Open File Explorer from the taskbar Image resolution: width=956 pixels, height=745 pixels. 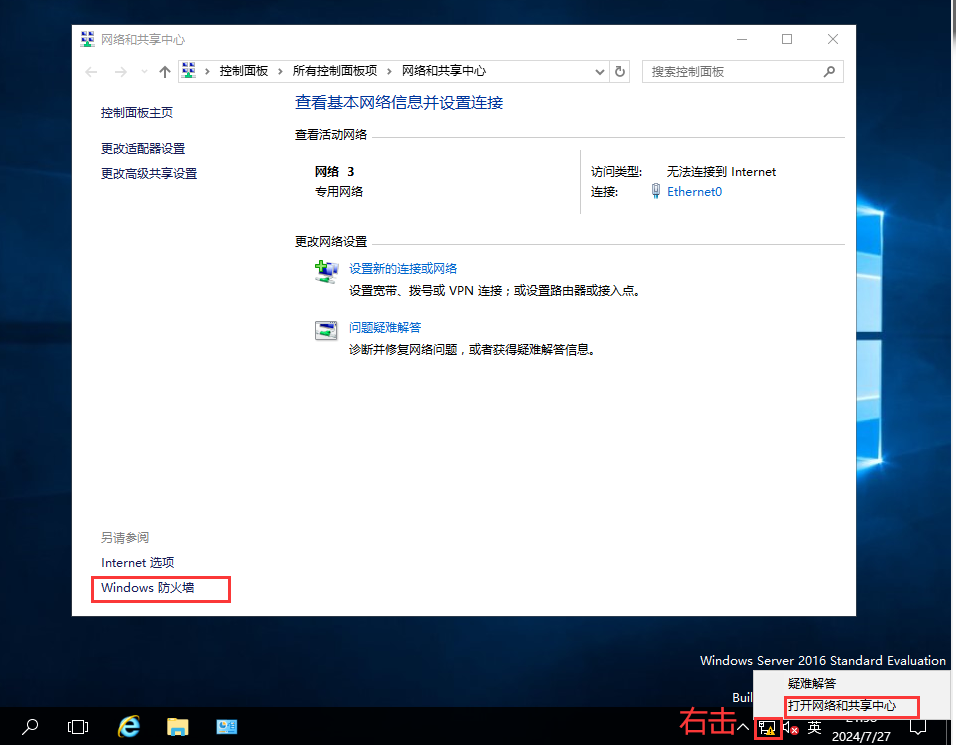click(x=177, y=727)
